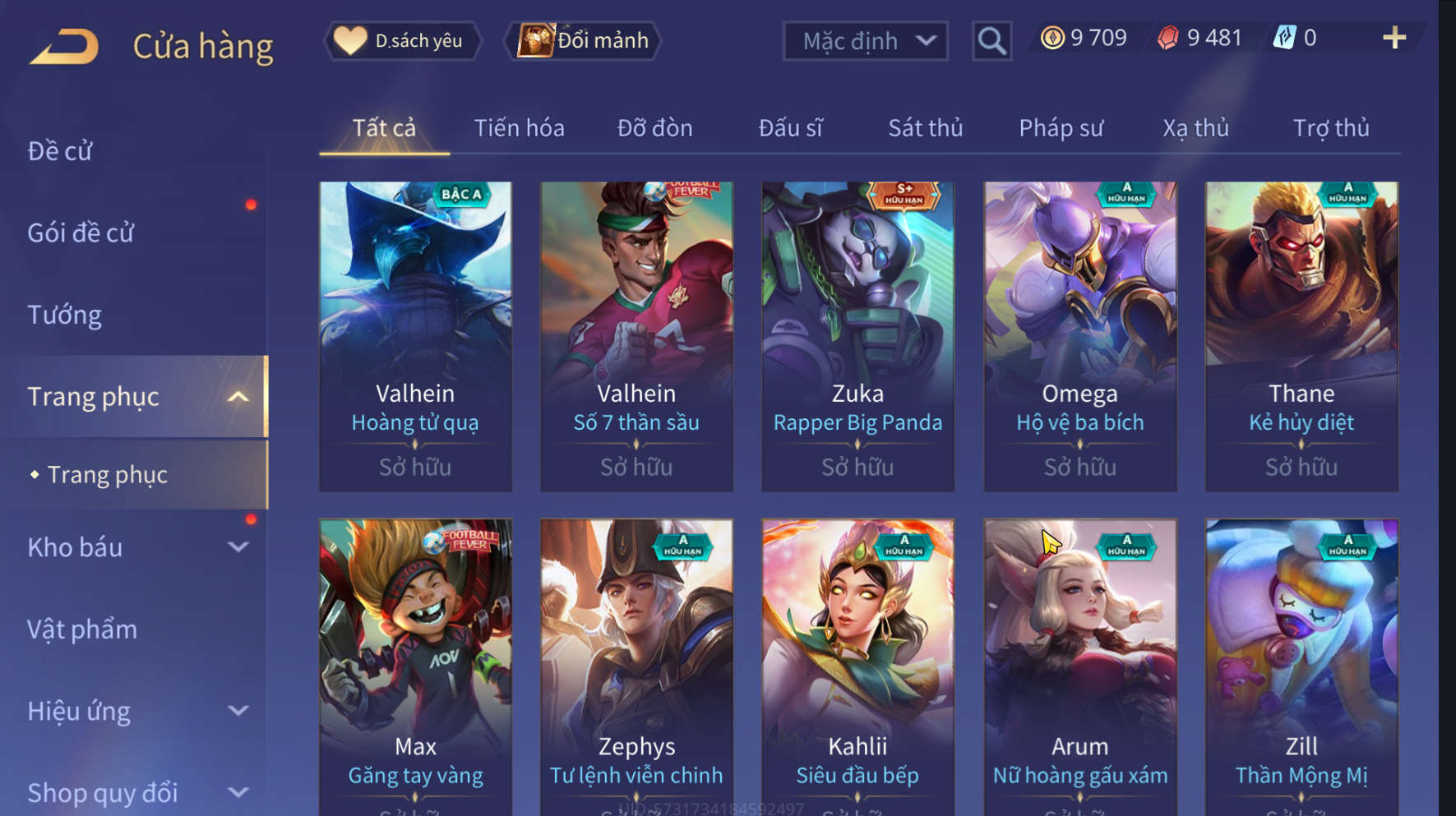This screenshot has width=1456, height=816.
Task: Switch to the Pháp sư tab
Action: 1061,128
